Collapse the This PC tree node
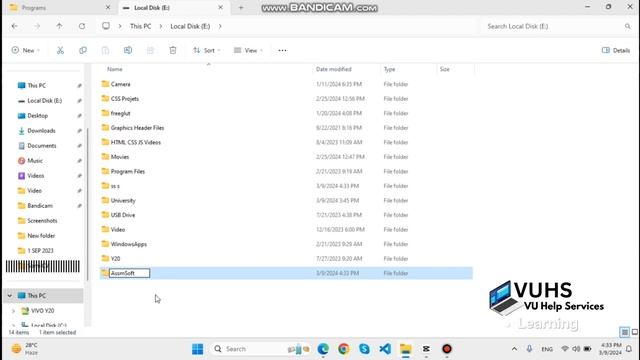 coord(10,296)
